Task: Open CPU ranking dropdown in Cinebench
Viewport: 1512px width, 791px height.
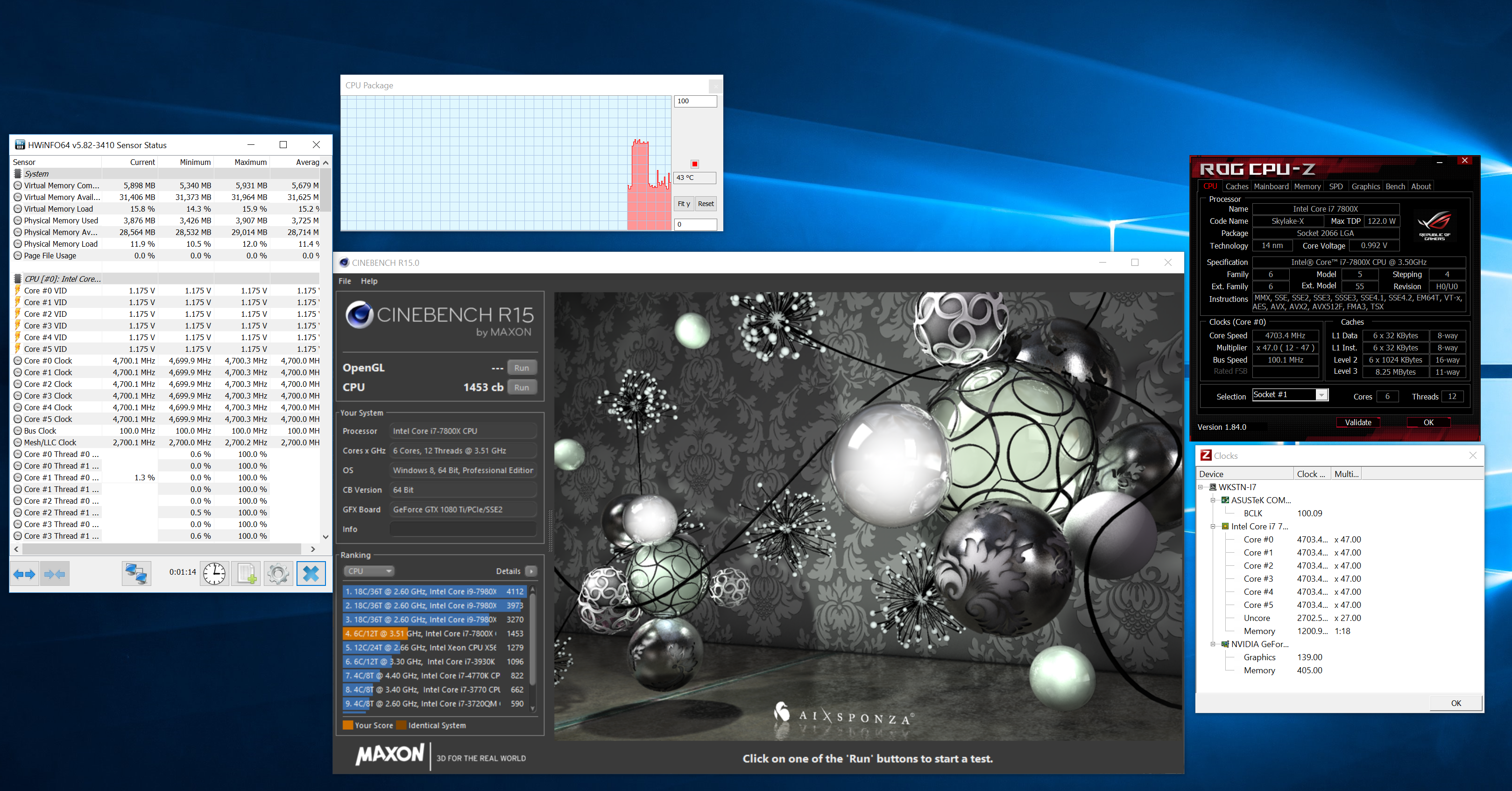Action: pyautogui.click(x=368, y=571)
